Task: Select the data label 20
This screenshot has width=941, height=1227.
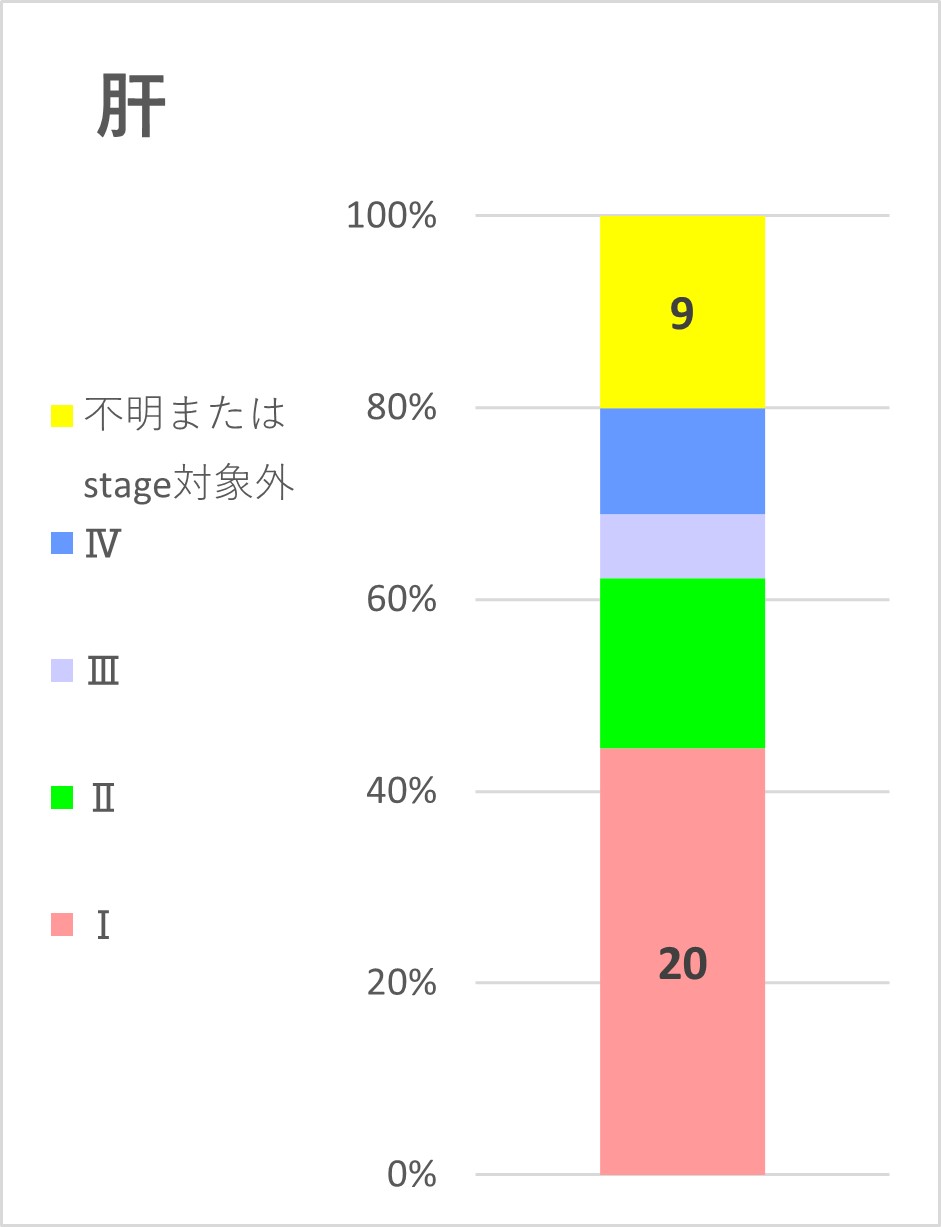Action: [x=683, y=964]
